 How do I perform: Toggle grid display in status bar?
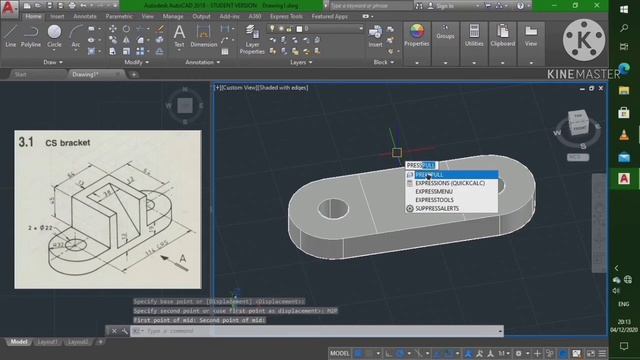[358, 353]
